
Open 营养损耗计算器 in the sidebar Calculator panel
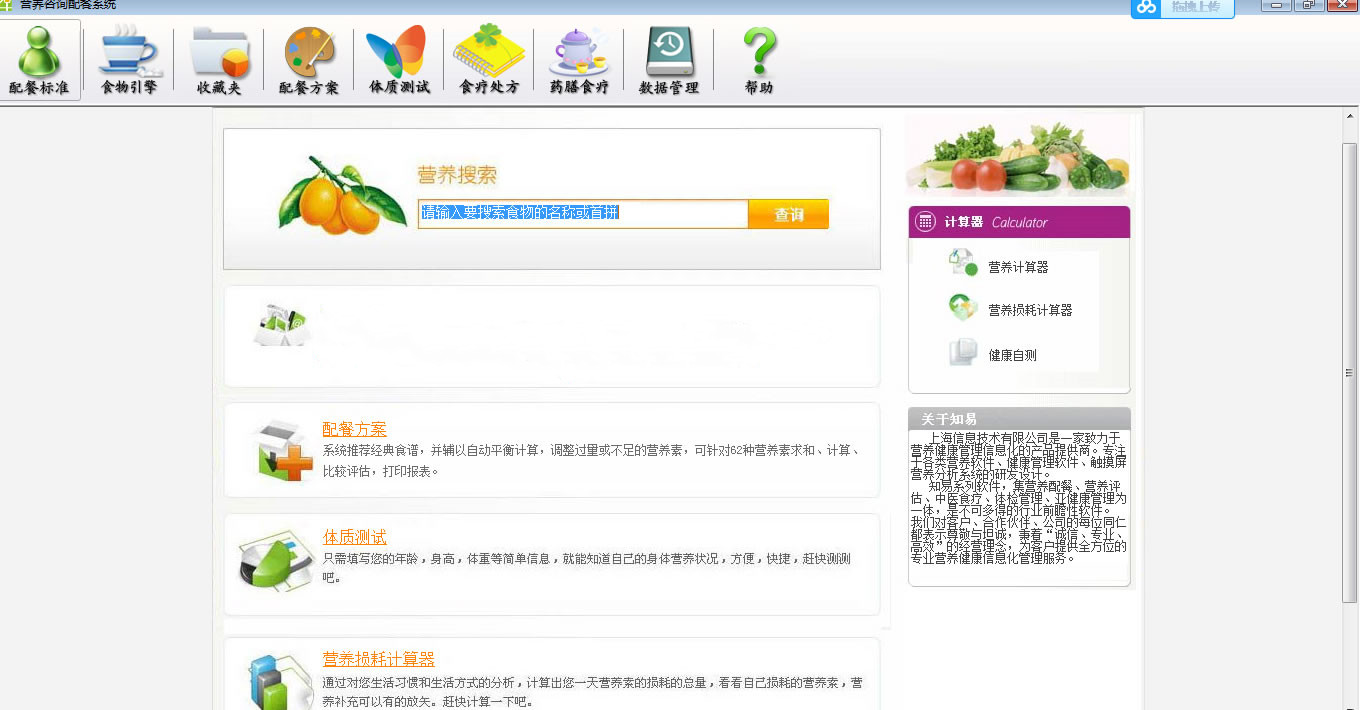pyautogui.click(x=1030, y=310)
